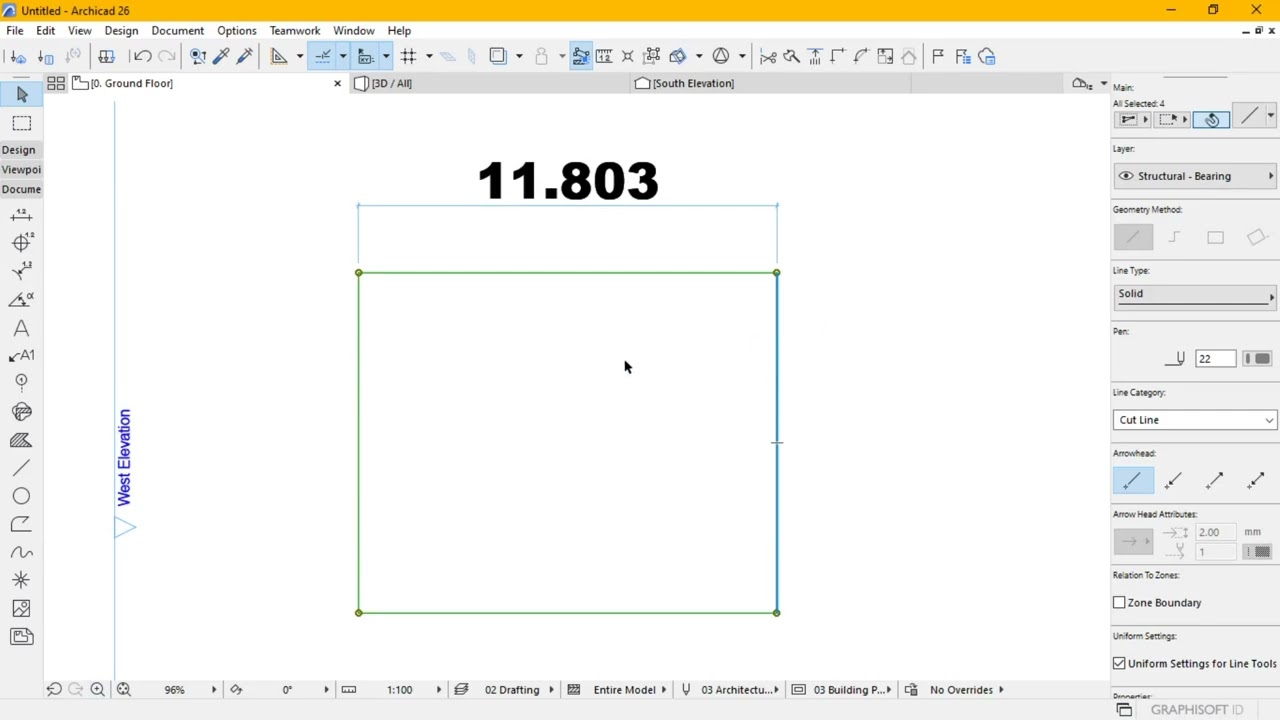Open the line settings dialog dropdown arrow
The height and width of the screenshot is (720, 1280).
point(1270,117)
